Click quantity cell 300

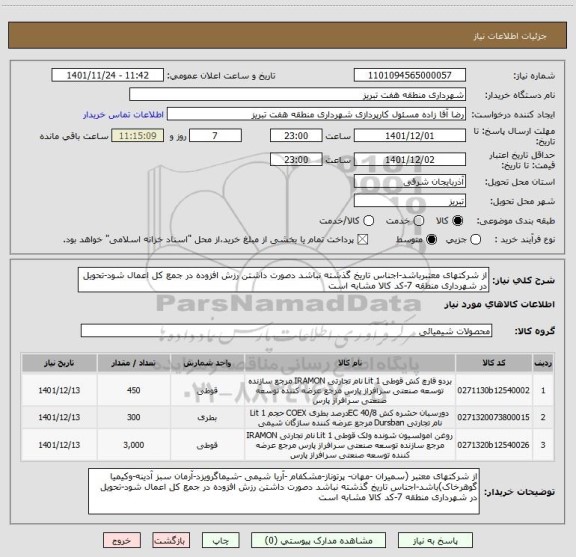click(x=134, y=417)
